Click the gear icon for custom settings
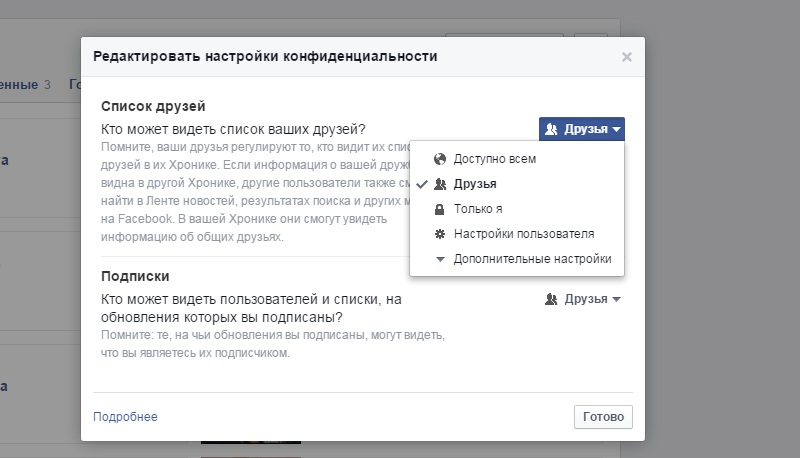This screenshot has height=458, width=800. (440, 234)
